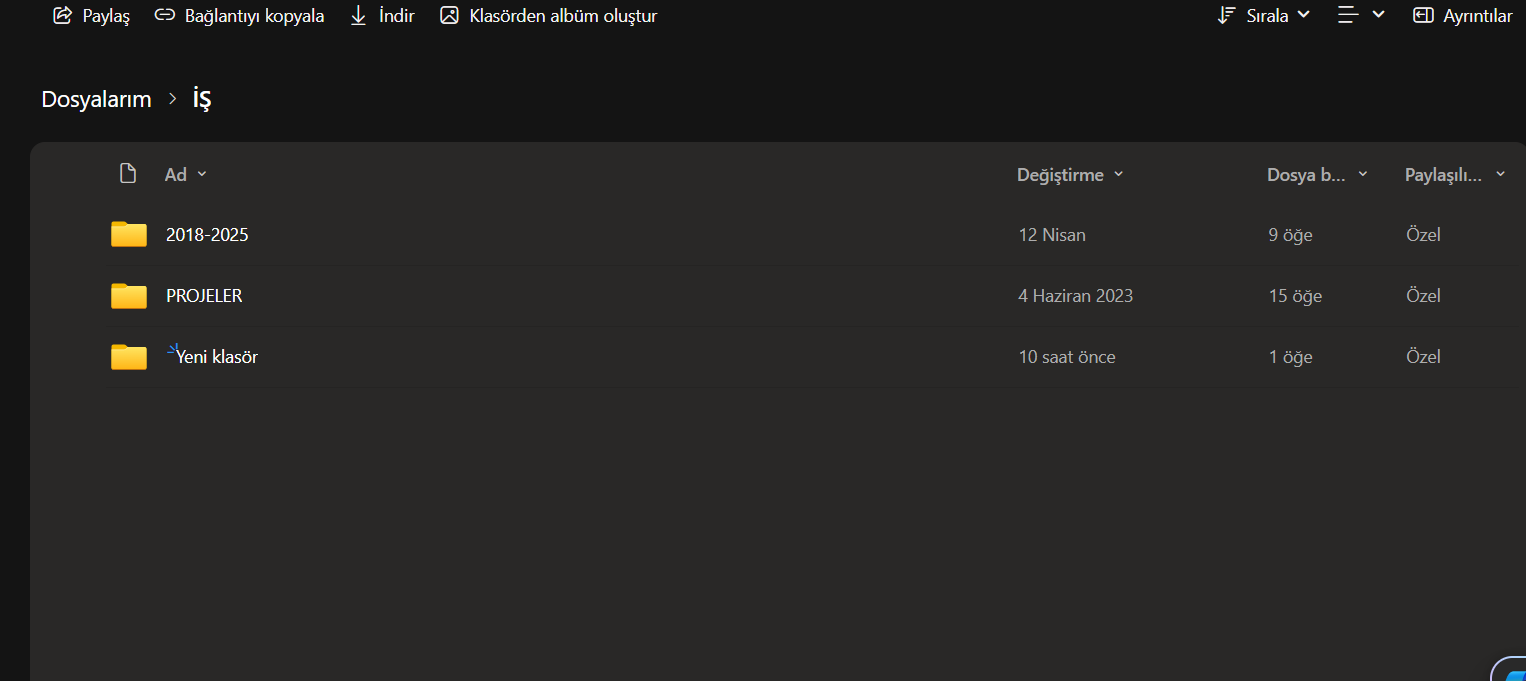Click Özel sharing status for 2018-2025
The width and height of the screenshot is (1526, 681).
(x=1423, y=235)
